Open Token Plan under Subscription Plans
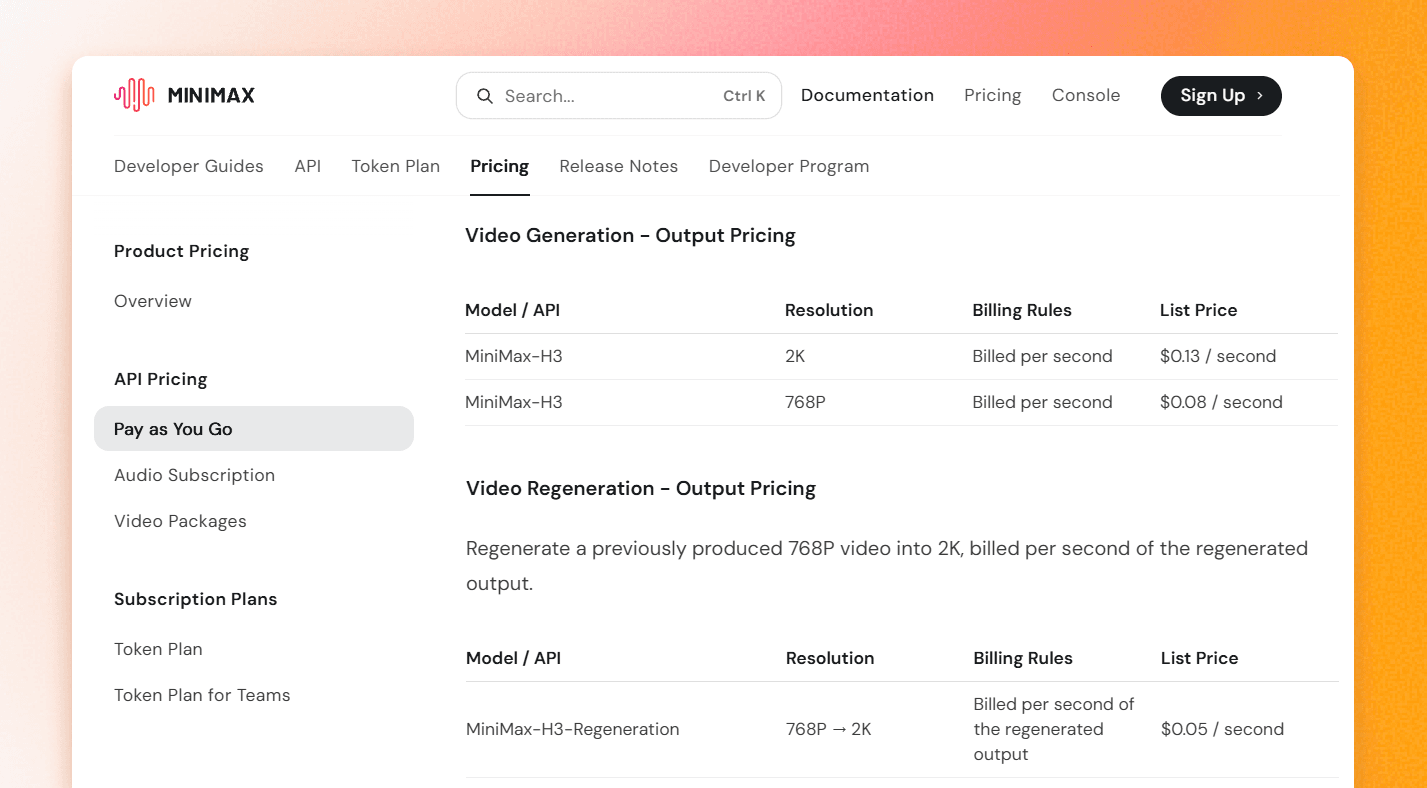The image size is (1427, 788). pos(158,649)
